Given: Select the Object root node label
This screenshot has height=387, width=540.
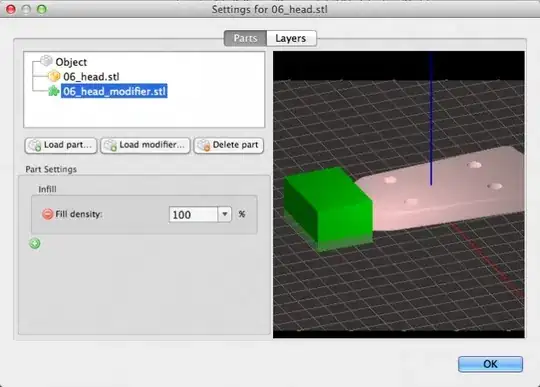Looking at the screenshot, I should coord(71,62).
